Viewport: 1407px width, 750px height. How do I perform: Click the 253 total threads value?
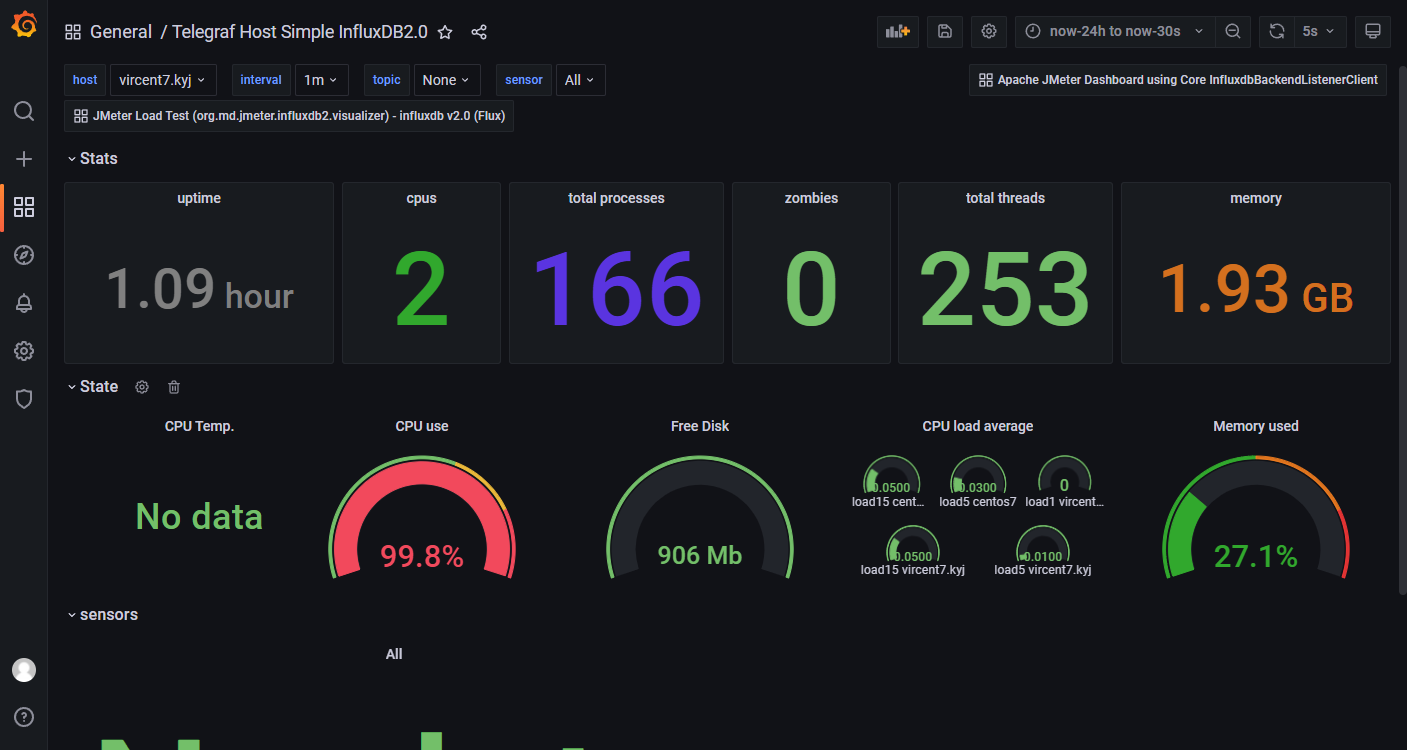(1005, 289)
